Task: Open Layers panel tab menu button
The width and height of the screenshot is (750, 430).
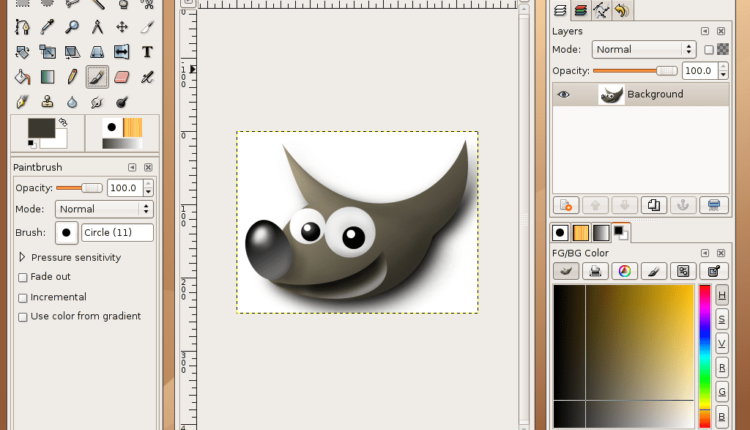Action: point(705,31)
